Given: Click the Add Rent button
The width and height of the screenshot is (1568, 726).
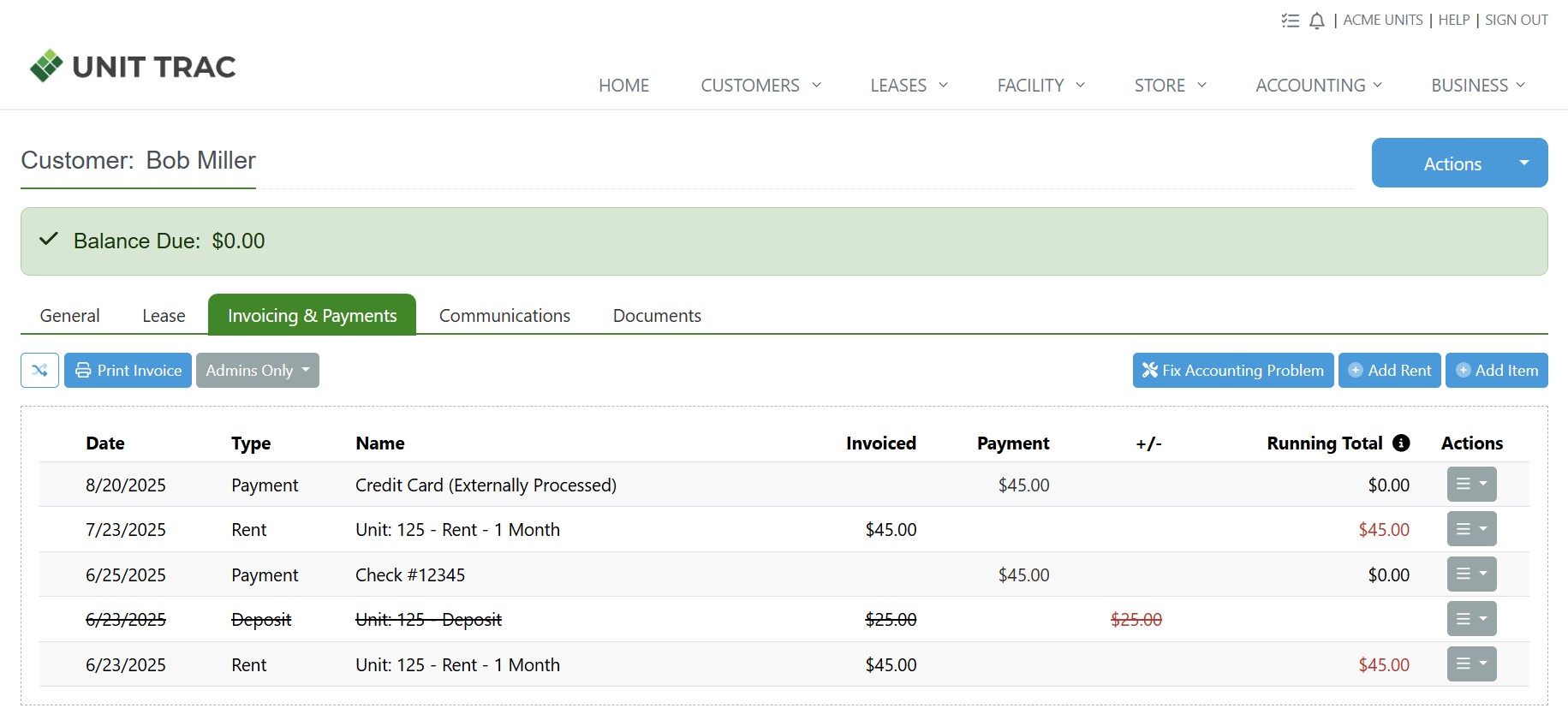Looking at the screenshot, I should click(x=1389, y=371).
